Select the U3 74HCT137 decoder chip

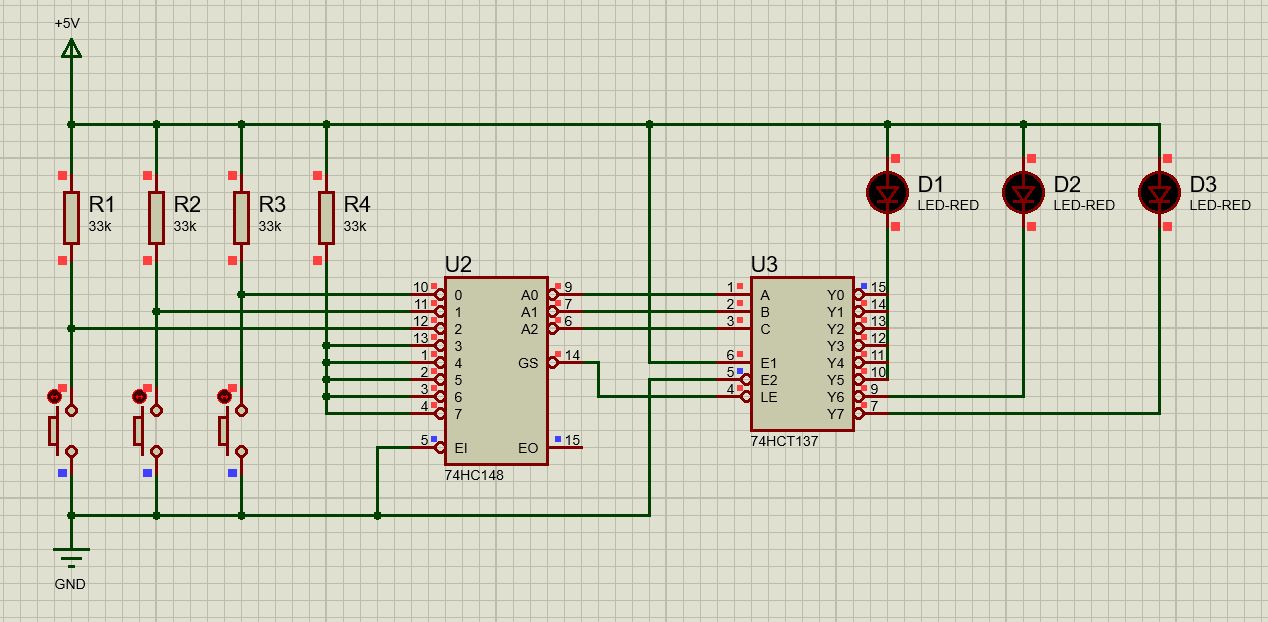(803, 354)
